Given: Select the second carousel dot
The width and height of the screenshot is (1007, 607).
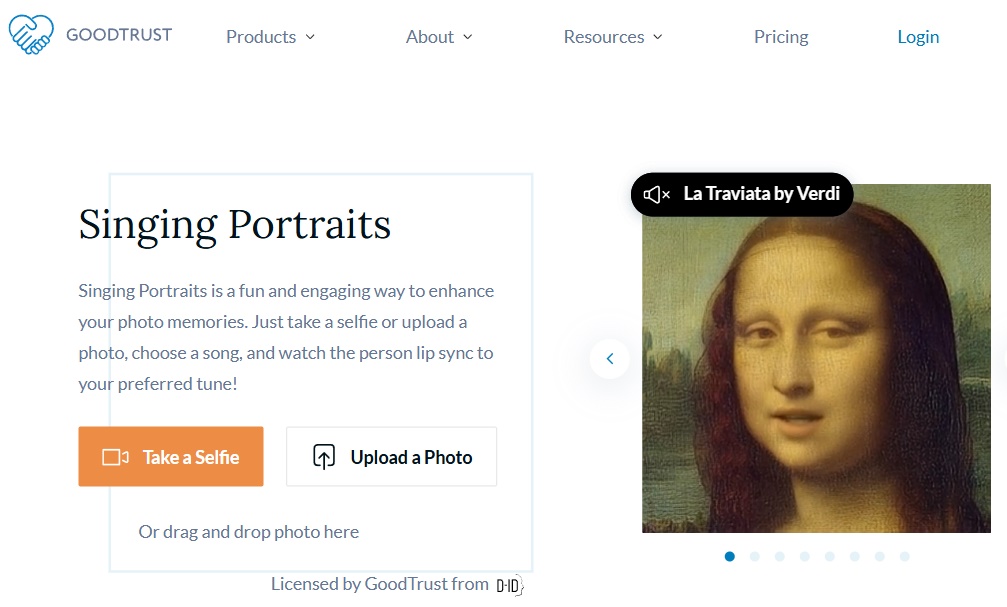Looking at the screenshot, I should coord(755,556).
